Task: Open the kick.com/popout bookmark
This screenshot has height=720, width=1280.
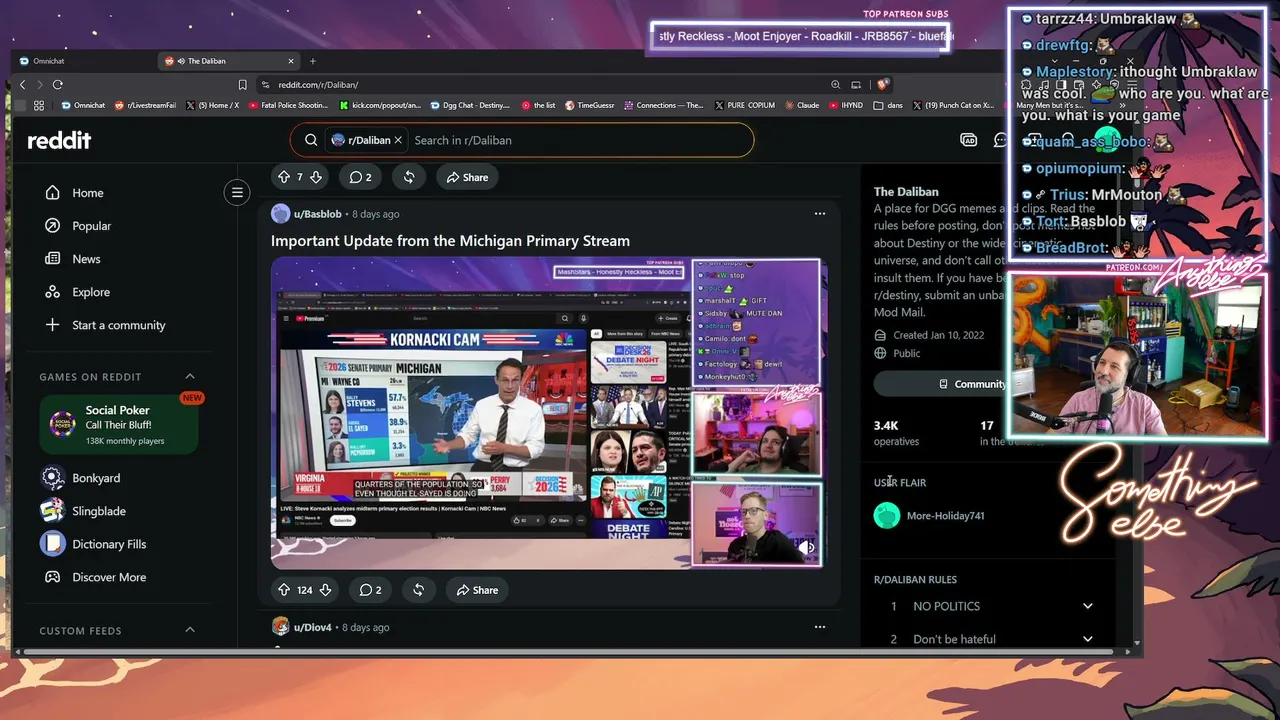Action: [x=380, y=105]
